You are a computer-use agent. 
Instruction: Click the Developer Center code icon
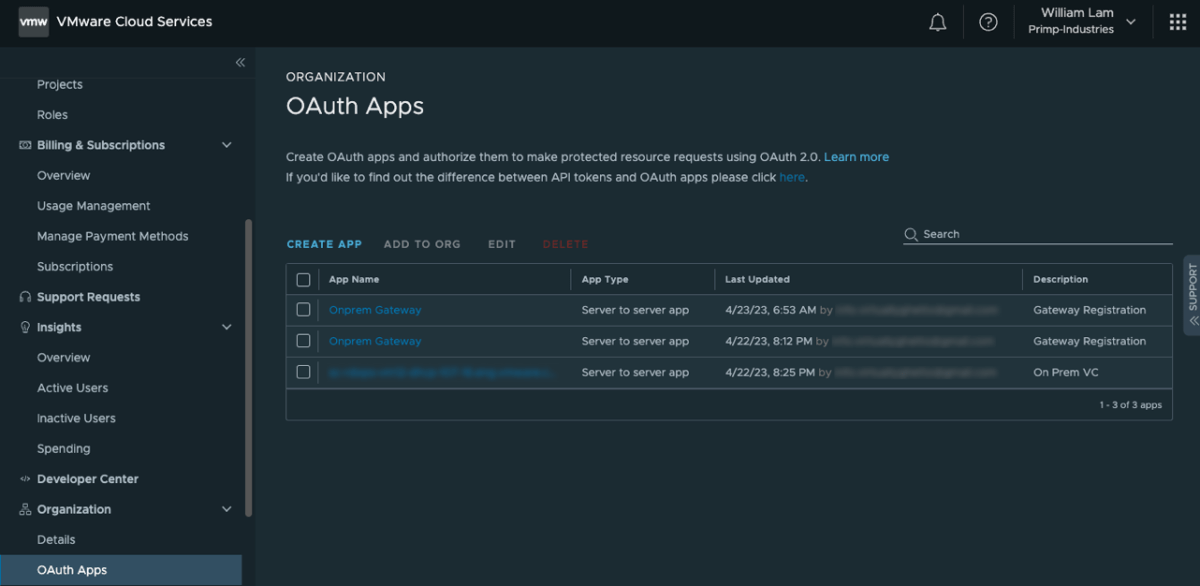[26, 479]
